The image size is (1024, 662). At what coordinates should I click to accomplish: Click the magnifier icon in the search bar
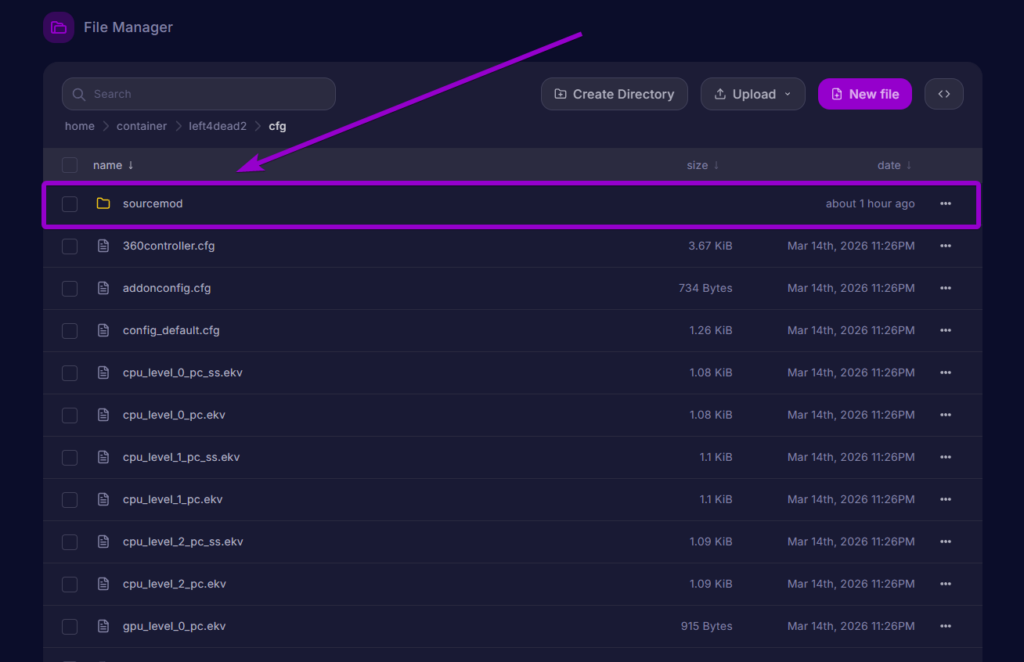point(79,93)
